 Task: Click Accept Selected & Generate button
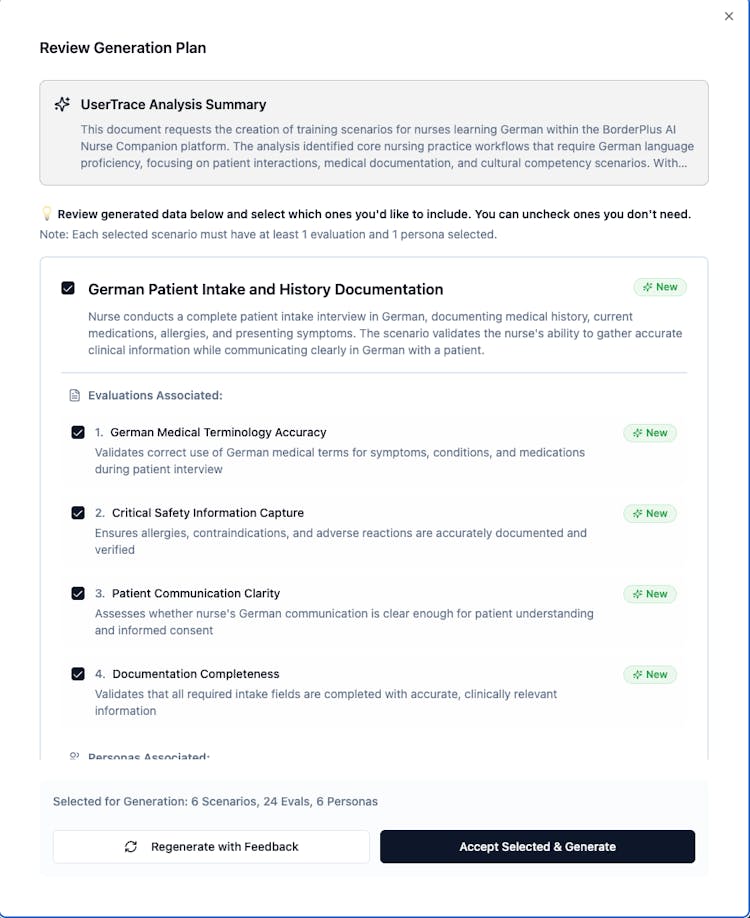click(537, 846)
